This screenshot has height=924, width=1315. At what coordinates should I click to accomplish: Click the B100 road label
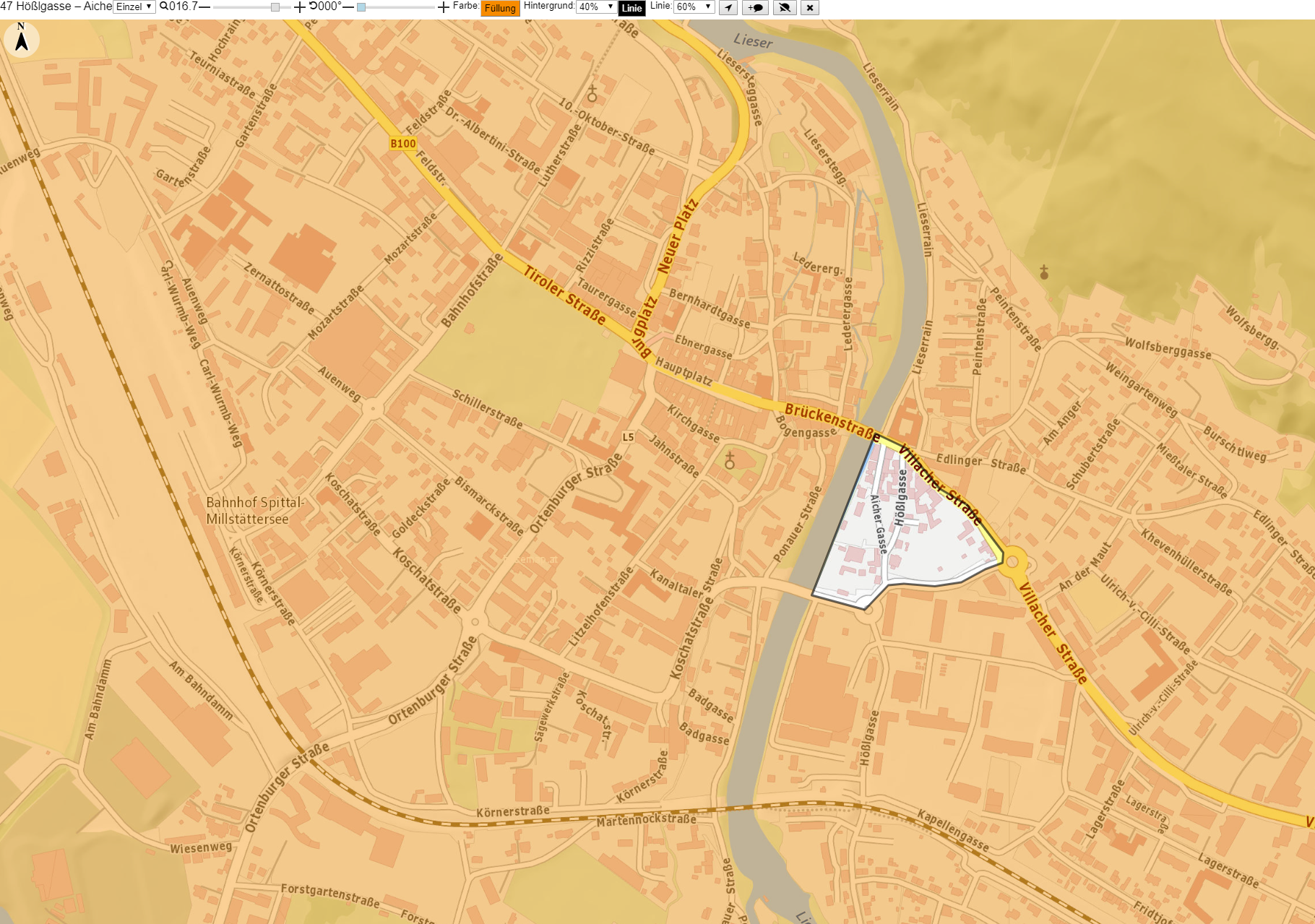click(x=403, y=143)
